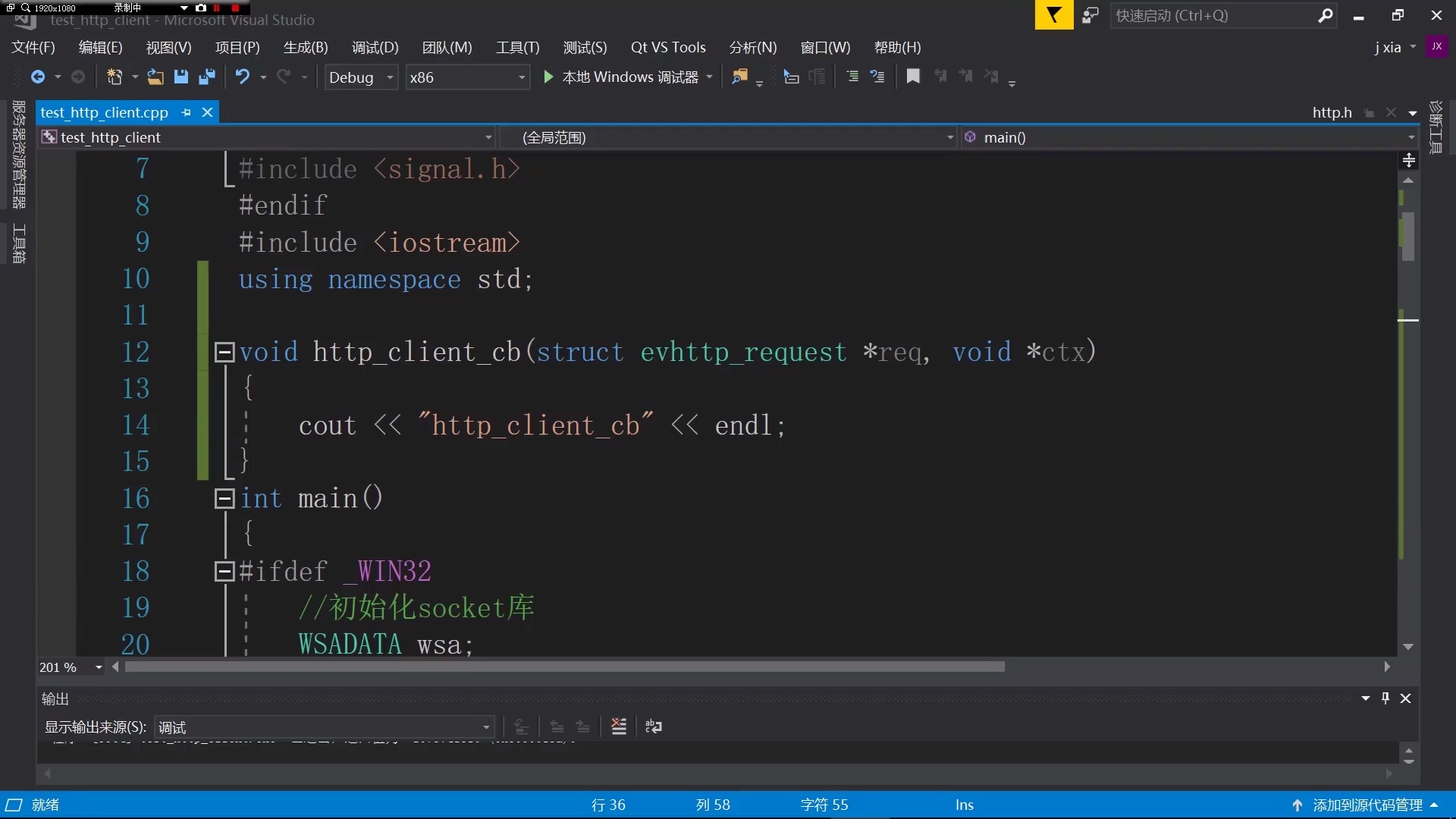Open the x86 platform dropdown

[x=467, y=77]
